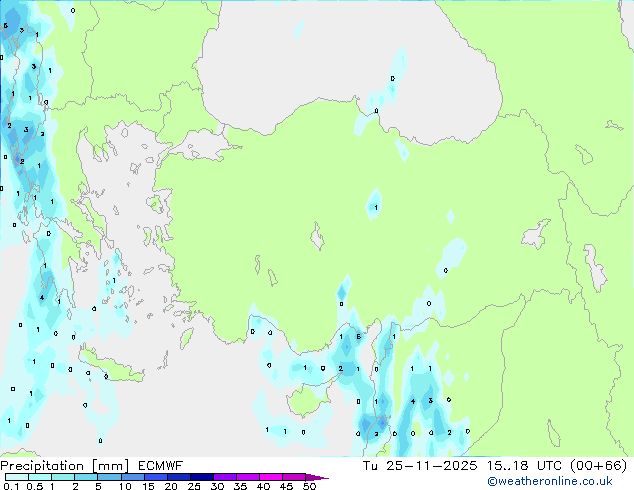The height and width of the screenshot is (490, 634).
Task: Click the '0.5' legend scale label
Action: point(35,486)
